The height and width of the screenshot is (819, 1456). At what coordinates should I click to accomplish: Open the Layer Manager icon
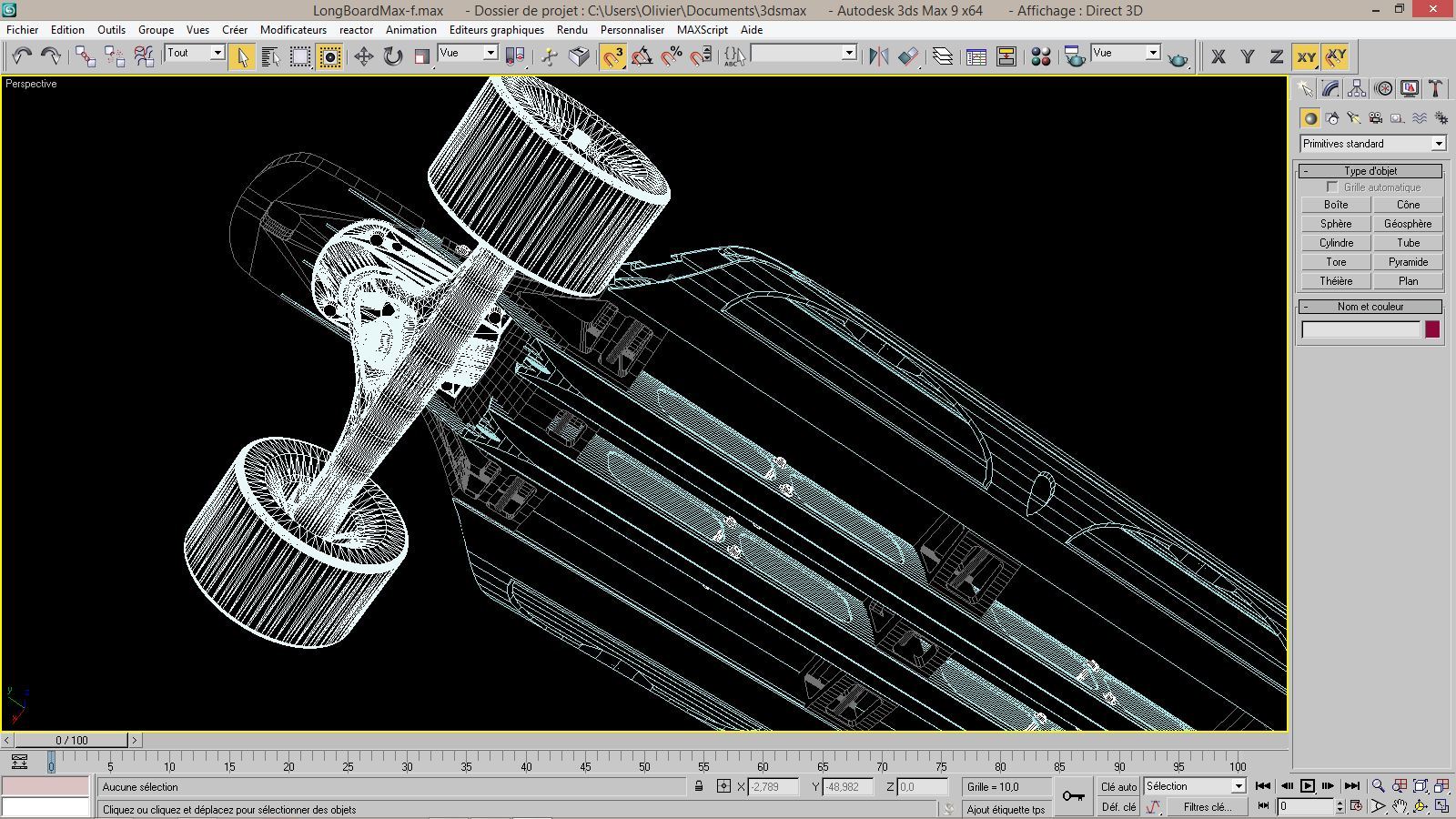pos(943,55)
